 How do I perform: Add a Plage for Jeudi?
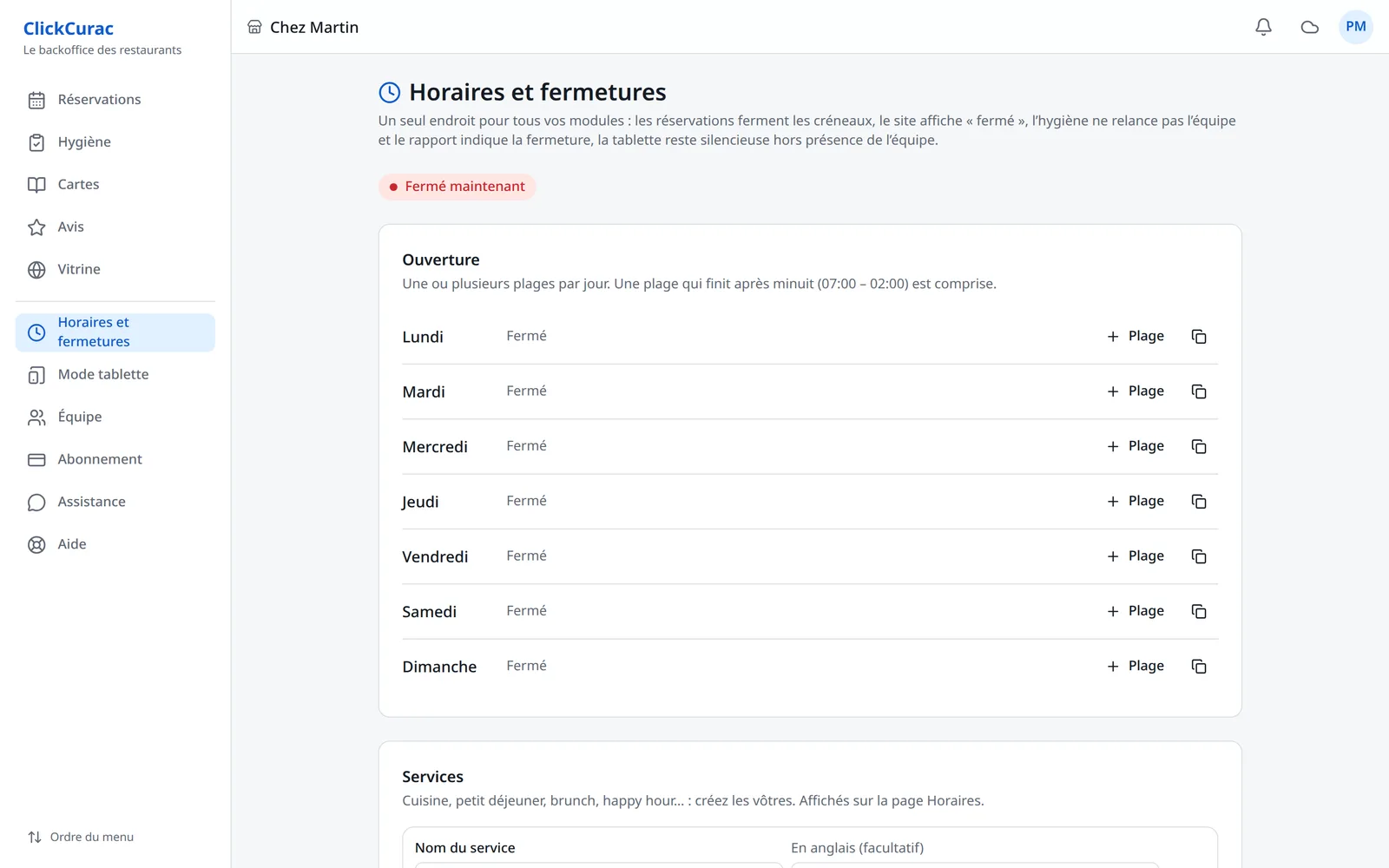pos(1136,502)
